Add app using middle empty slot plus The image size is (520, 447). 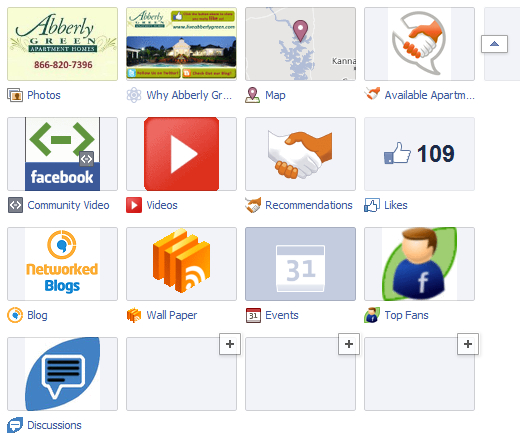click(349, 344)
